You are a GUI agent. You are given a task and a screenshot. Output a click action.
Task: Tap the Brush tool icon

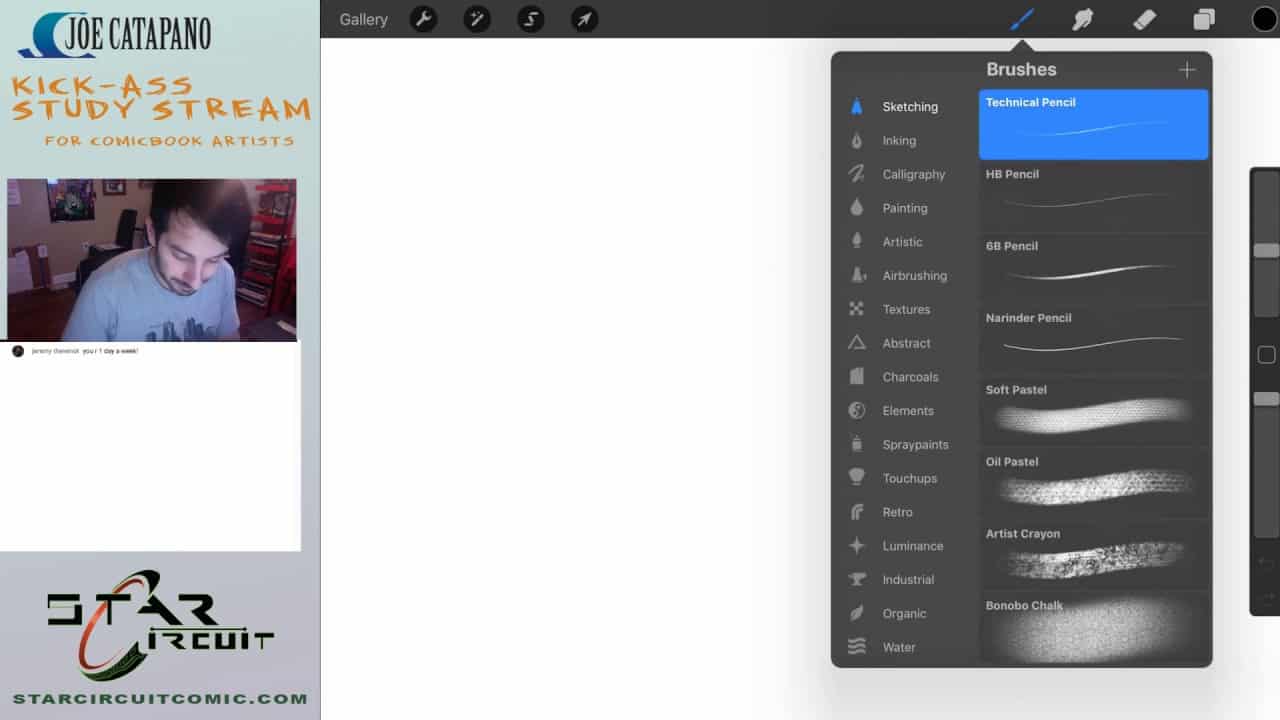click(x=1021, y=19)
